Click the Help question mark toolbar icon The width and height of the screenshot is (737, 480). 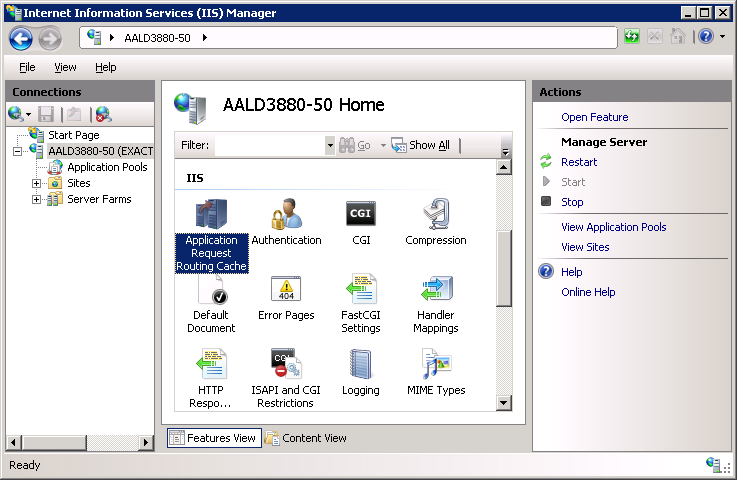pyautogui.click(x=706, y=36)
